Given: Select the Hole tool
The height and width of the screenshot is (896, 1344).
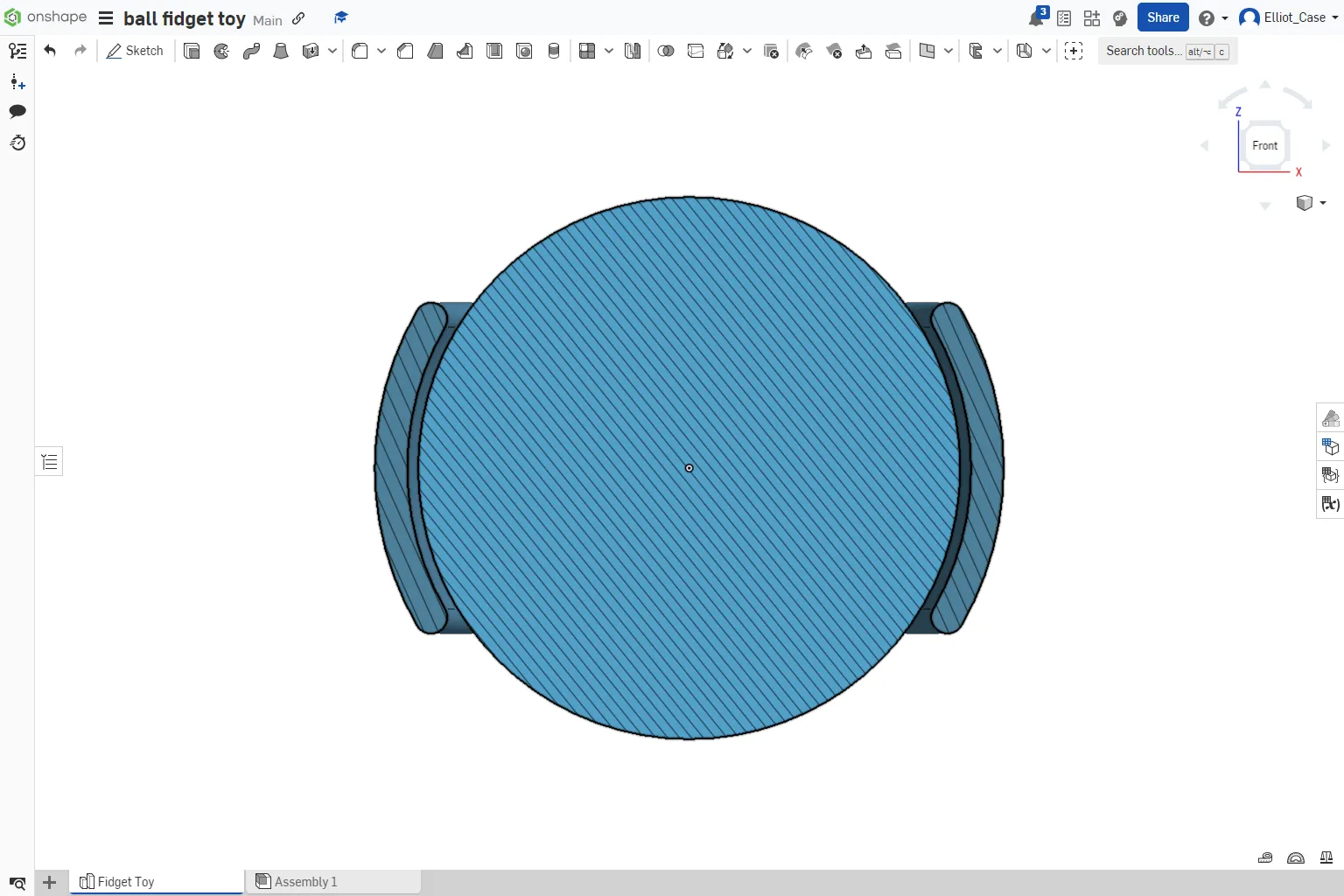Looking at the screenshot, I should 524,51.
